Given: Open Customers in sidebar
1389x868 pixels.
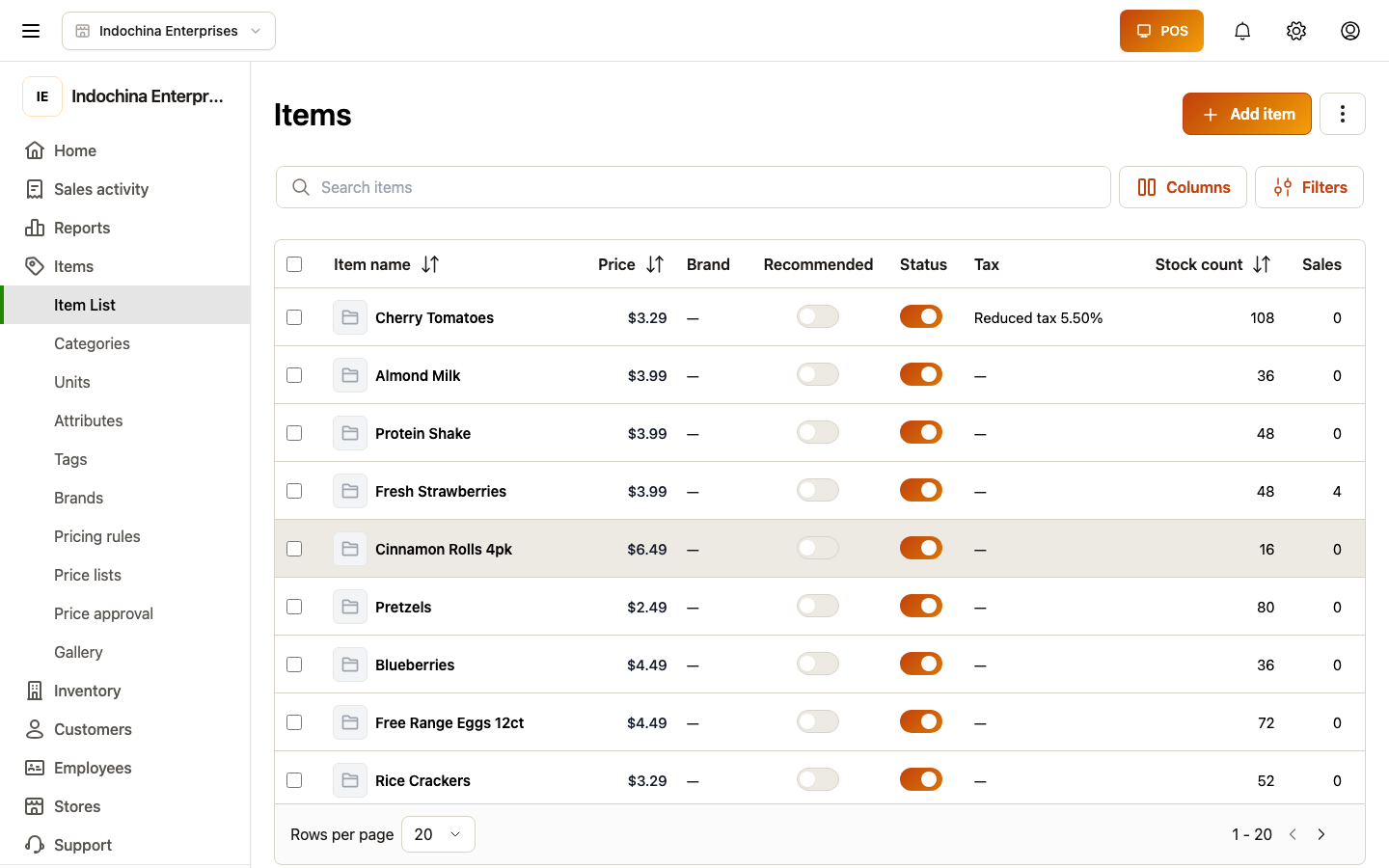Looking at the screenshot, I should pyautogui.click(x=125, y=729).
